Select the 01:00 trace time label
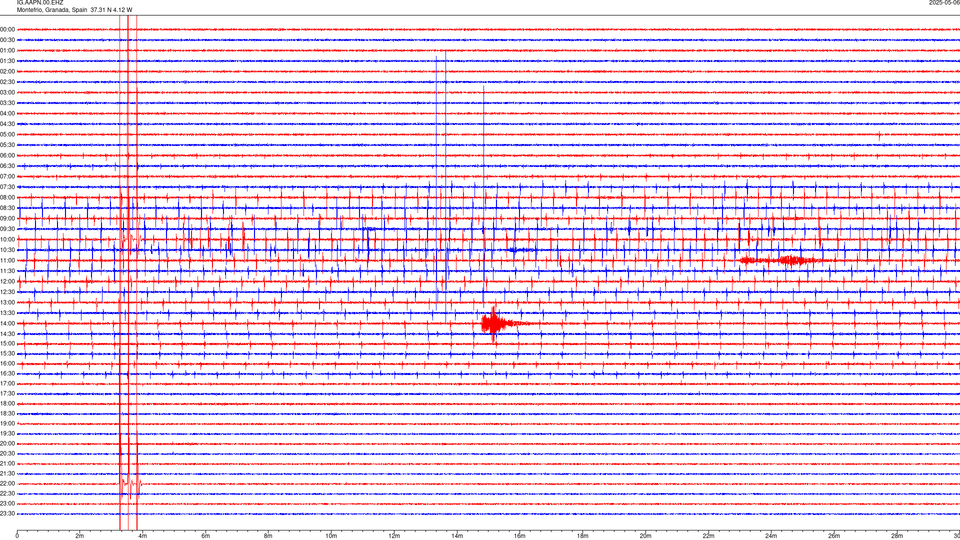Screen dimensions: 960x540 pos(8,50)
